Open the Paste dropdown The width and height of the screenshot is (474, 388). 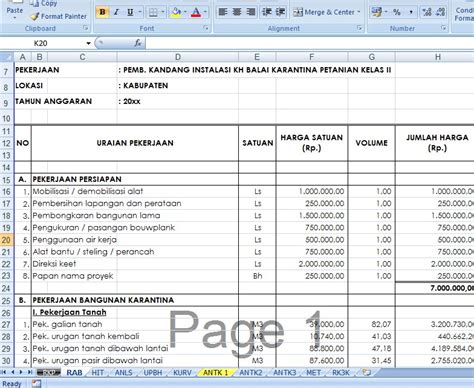[x=15, y=13]
